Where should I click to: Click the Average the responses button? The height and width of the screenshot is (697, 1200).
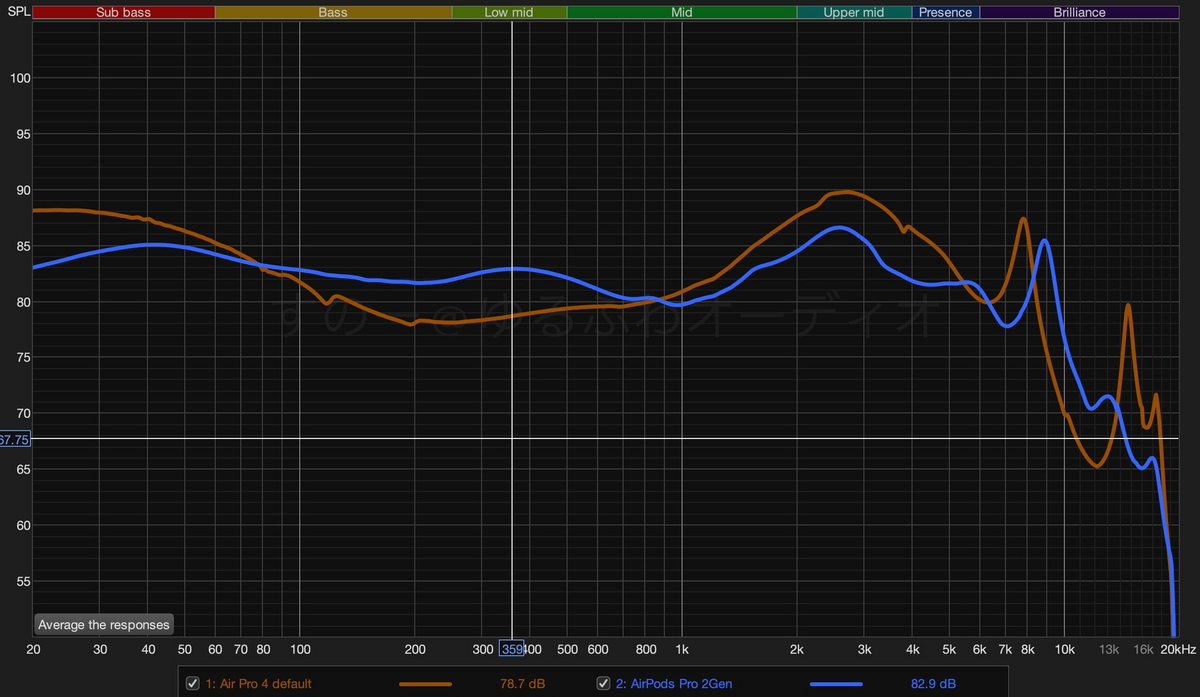point(104,624)
